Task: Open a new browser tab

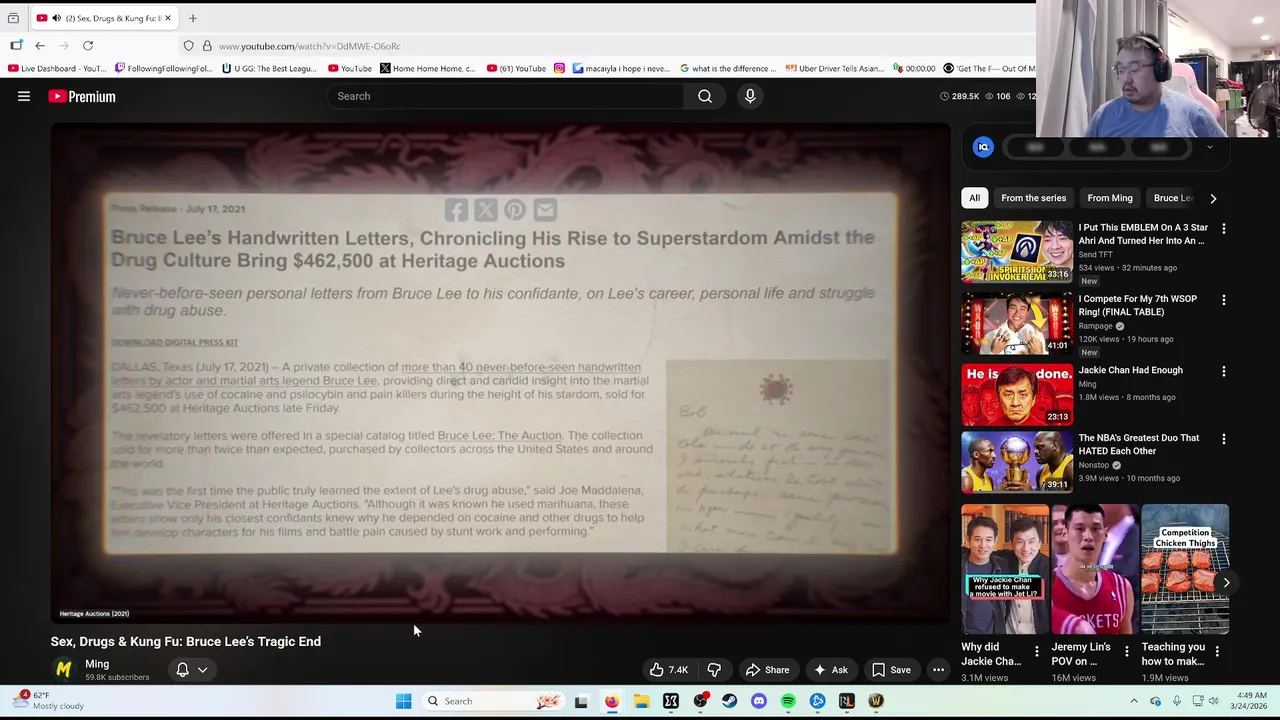Action: [x=193, y=18]
